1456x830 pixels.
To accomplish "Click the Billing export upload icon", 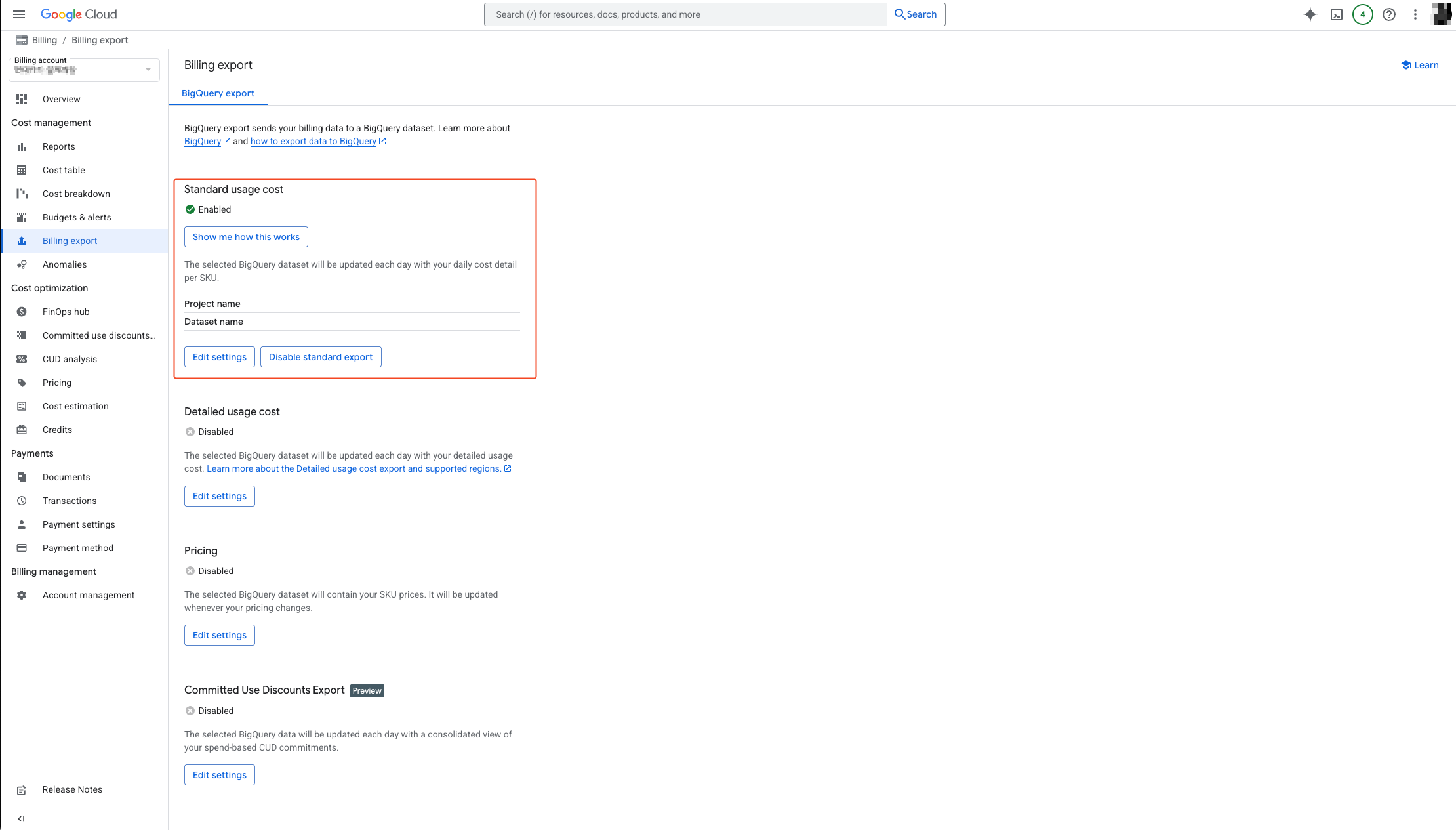I will 22,241.
